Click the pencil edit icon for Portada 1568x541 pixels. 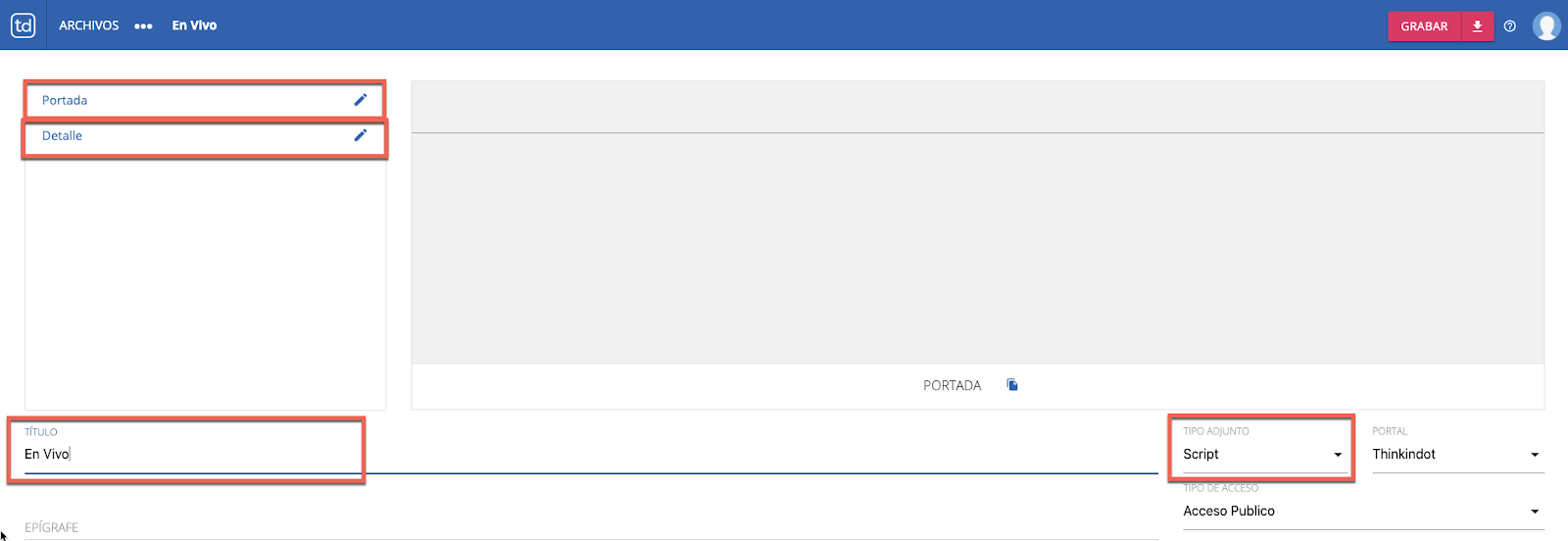361,100
